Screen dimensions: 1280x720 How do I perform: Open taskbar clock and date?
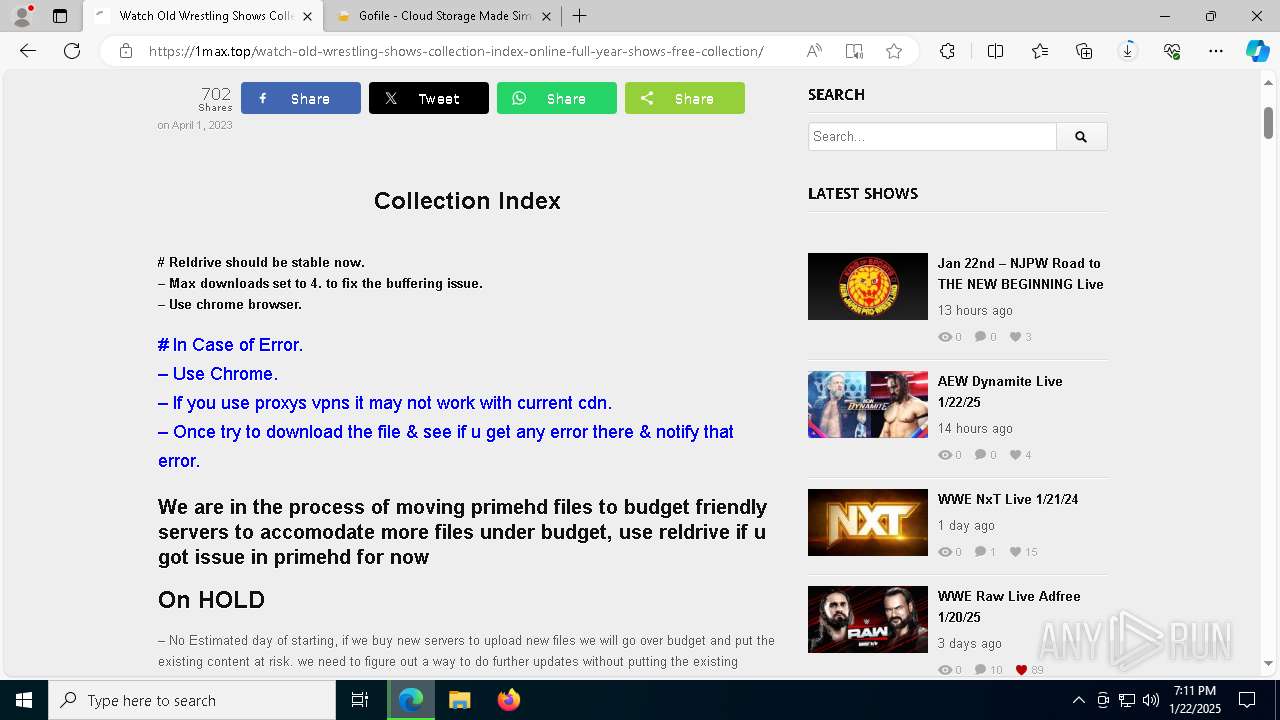pyautogui.click(x=1195, y=700)
